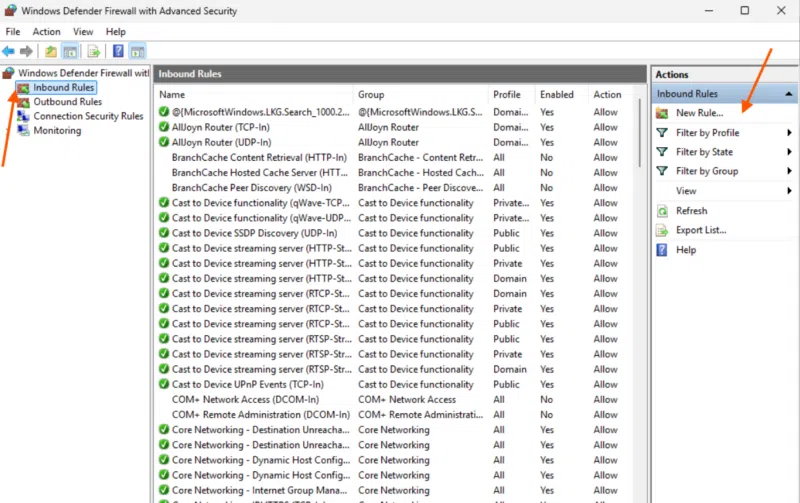800x503 pixels.
Task: Toggle the Show/Hide Action Pane toolbar icon
Action: click(138, 51)
